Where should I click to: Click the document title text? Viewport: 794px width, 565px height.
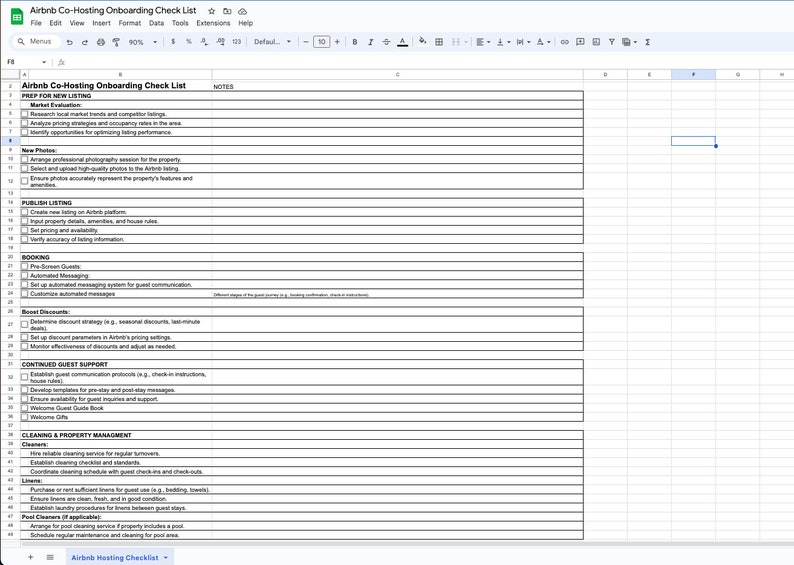pyautogui.click(x=113, y=10)
